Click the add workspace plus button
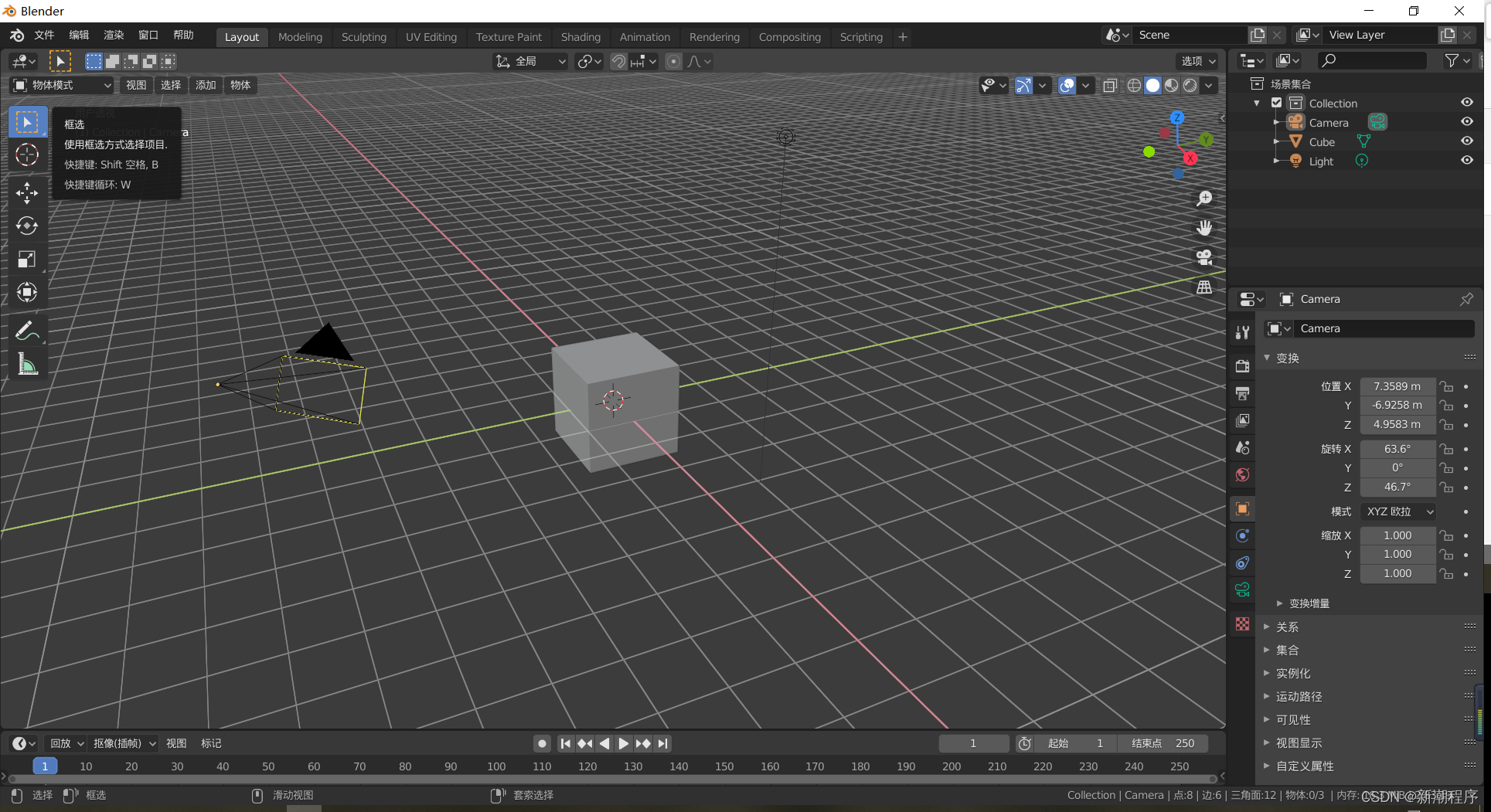Image resolution: width=1491 pixels, height=812 pixels. click(x=902, y=36)
